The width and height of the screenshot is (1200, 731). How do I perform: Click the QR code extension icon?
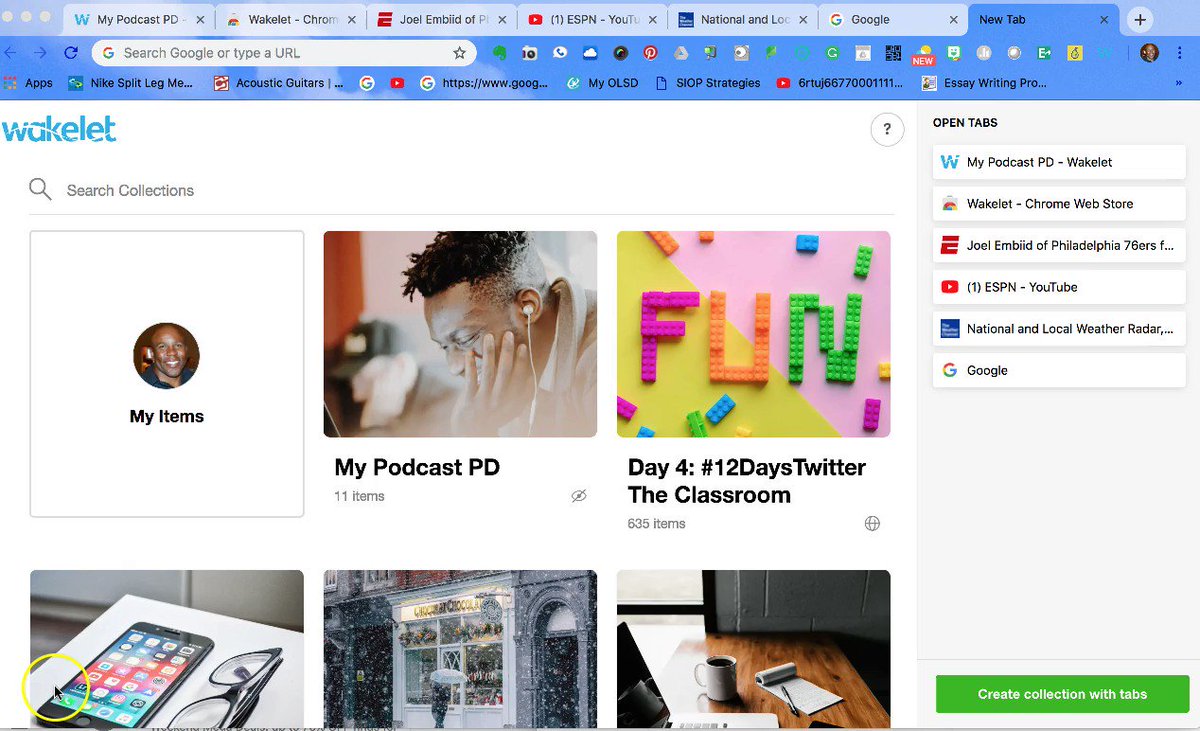pyautogui.click(x=893, y=53)
